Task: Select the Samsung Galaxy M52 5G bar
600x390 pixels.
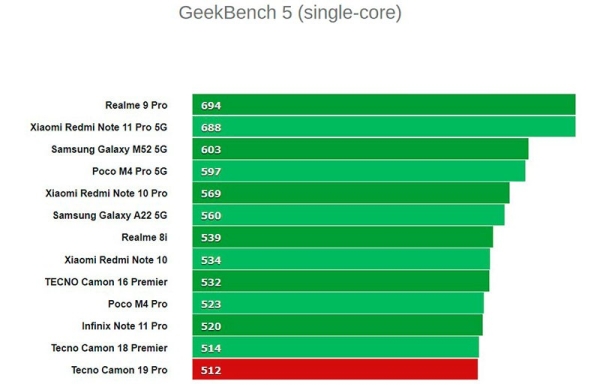Action: tap(360, 149)
